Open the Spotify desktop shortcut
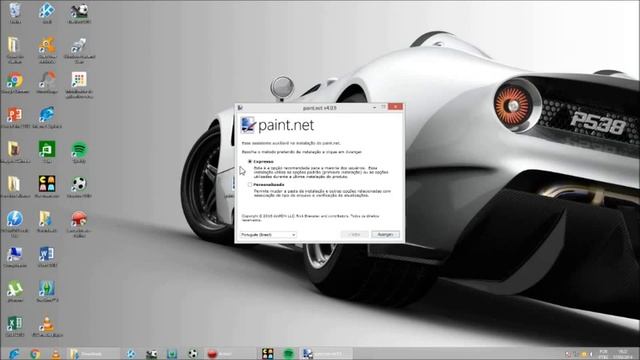 click(79, 152)
